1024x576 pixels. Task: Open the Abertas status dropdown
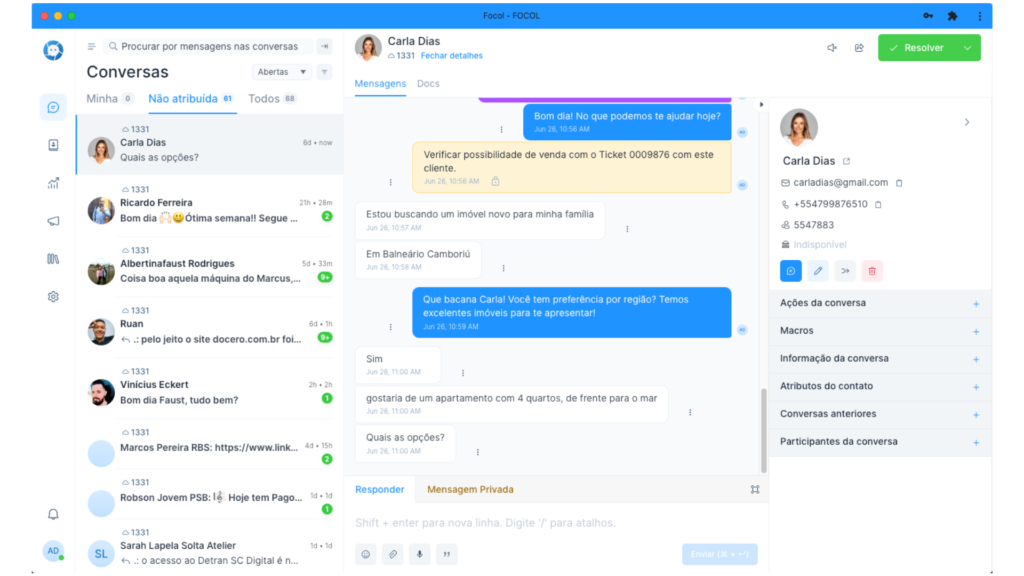pos(284,72)
